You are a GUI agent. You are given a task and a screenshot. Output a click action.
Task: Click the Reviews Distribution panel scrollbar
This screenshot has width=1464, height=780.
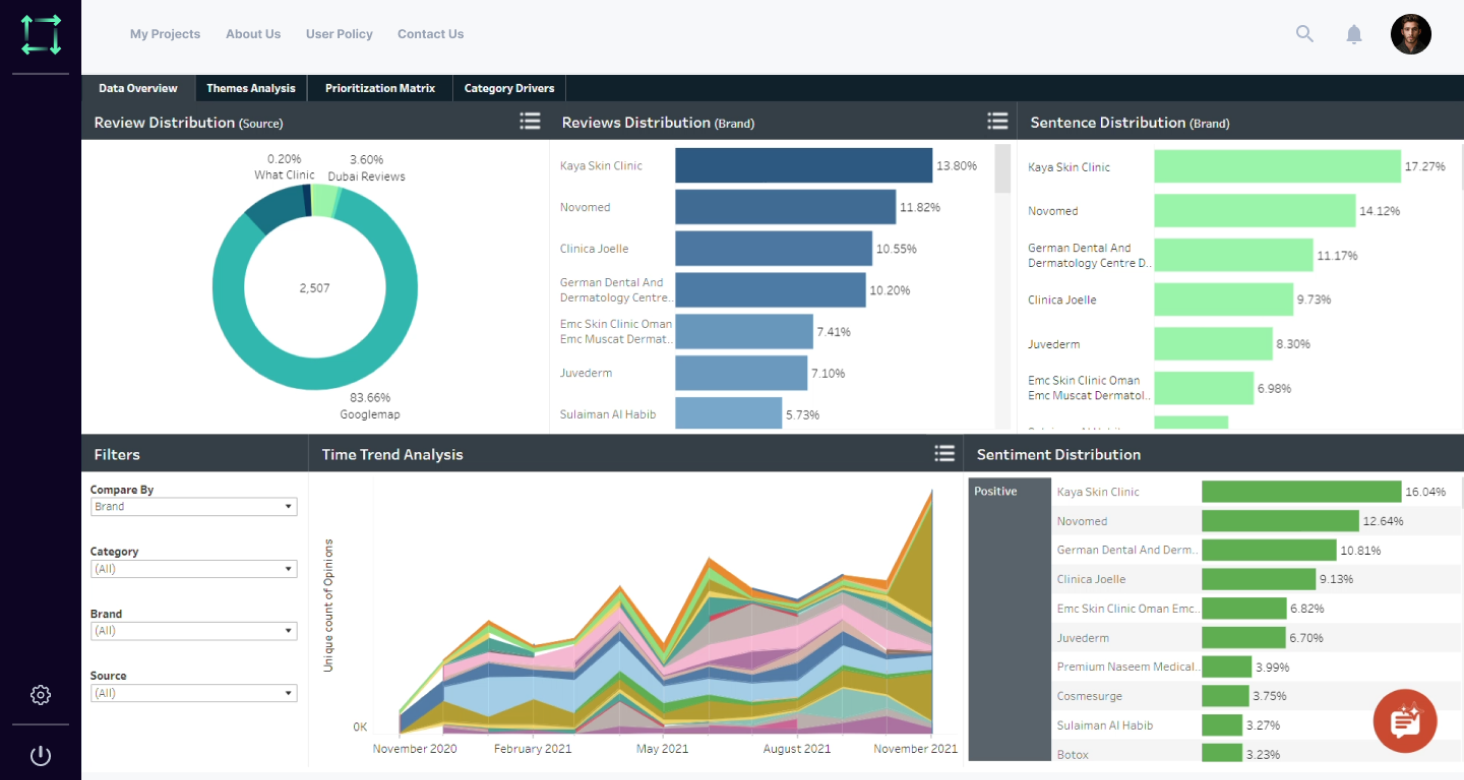point(1002,168)
